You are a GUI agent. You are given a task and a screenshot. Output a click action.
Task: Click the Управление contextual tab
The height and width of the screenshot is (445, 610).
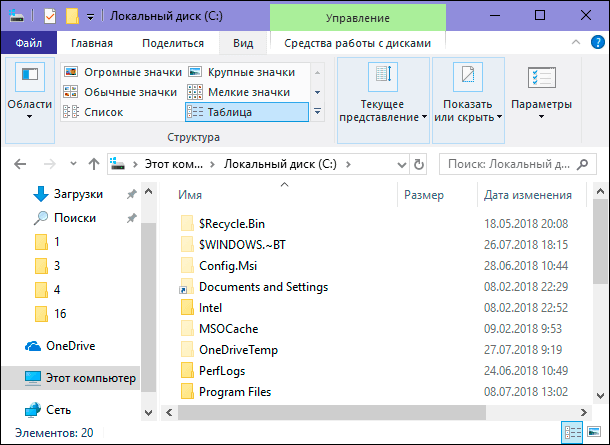pos(358,18)
